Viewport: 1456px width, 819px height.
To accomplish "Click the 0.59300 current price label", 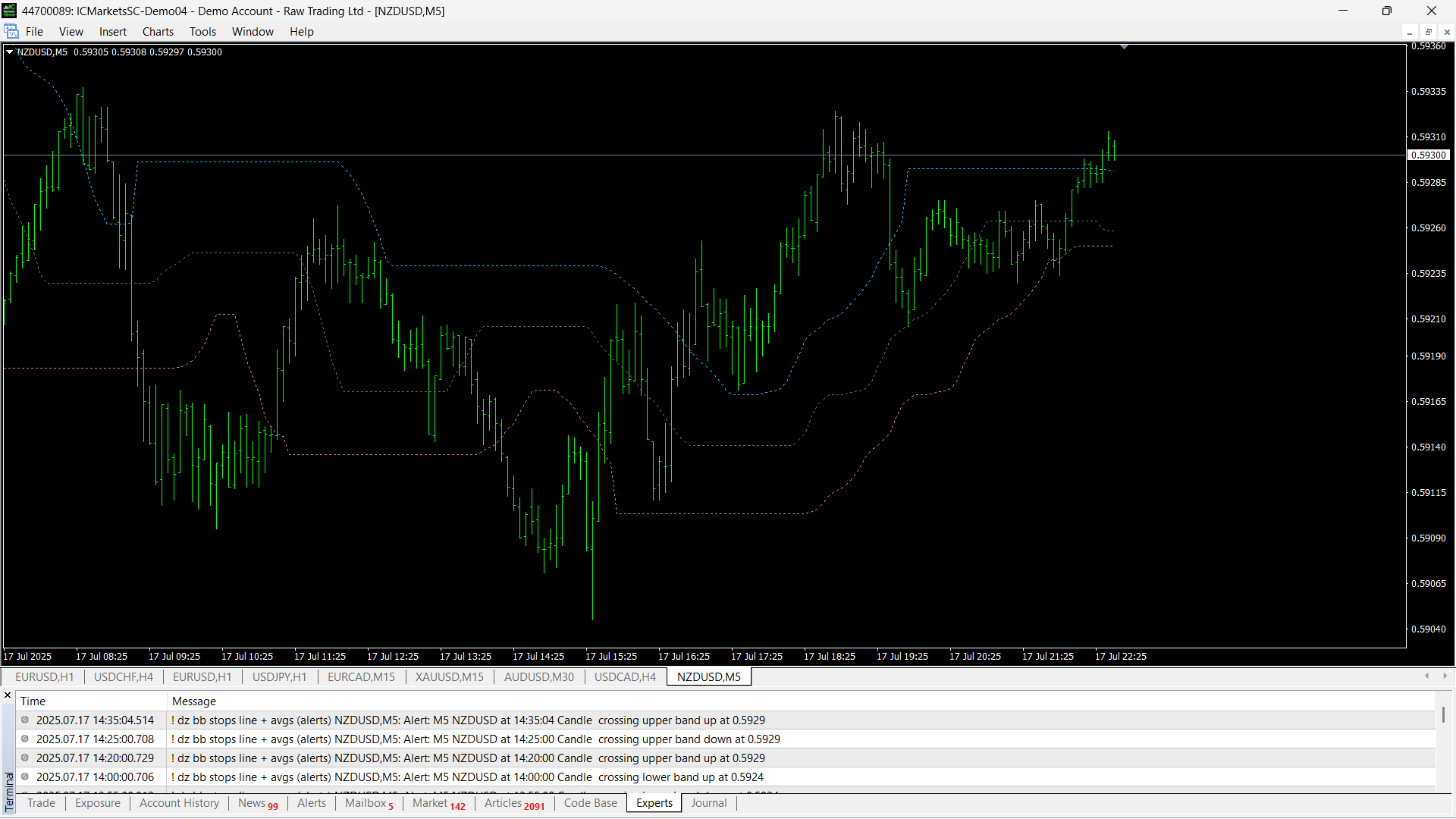I will 1429,155.
